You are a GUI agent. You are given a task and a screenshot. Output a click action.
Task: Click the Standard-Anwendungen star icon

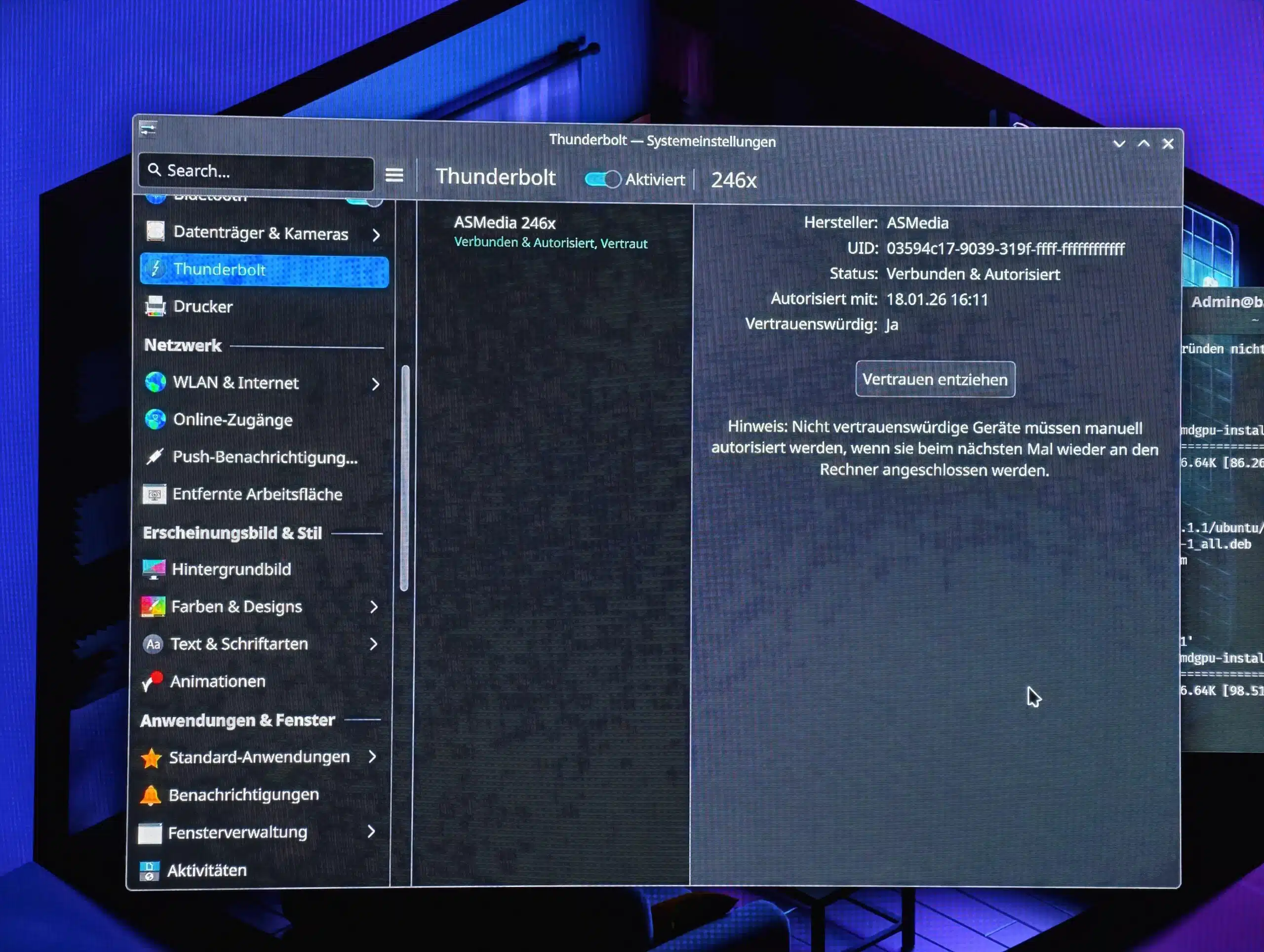(151, 758)
